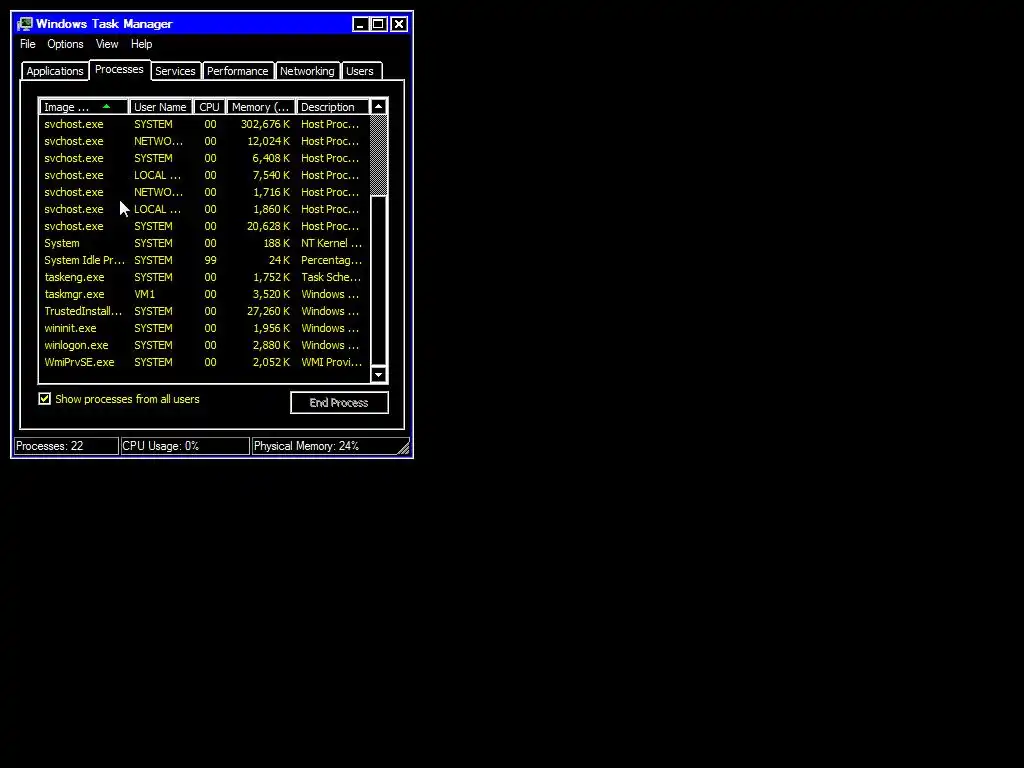Switch to the Applications tab
The width and height of the screenshot is (1024, 768).
coord(55,71)
